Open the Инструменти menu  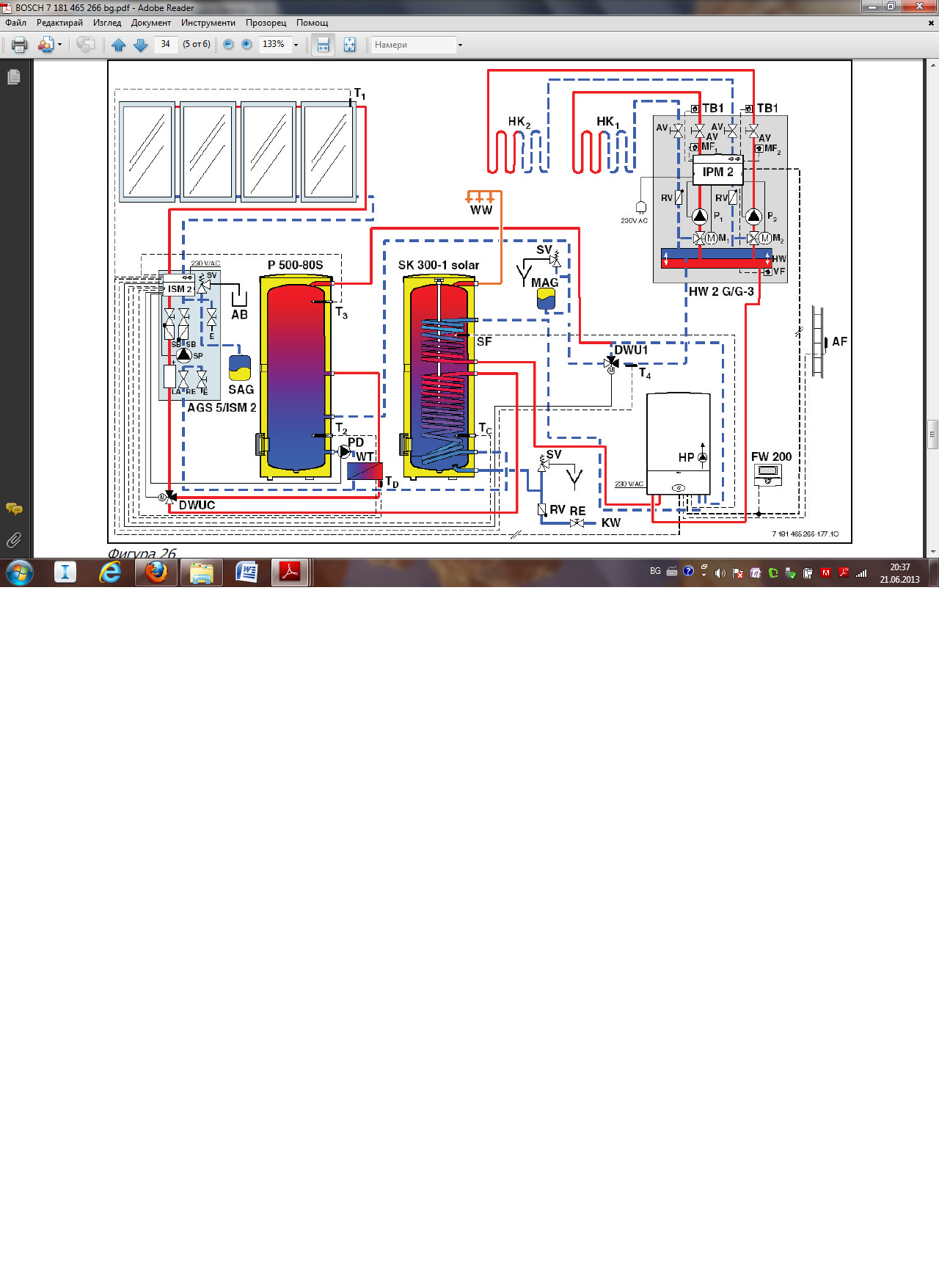[x=208, y=23]
